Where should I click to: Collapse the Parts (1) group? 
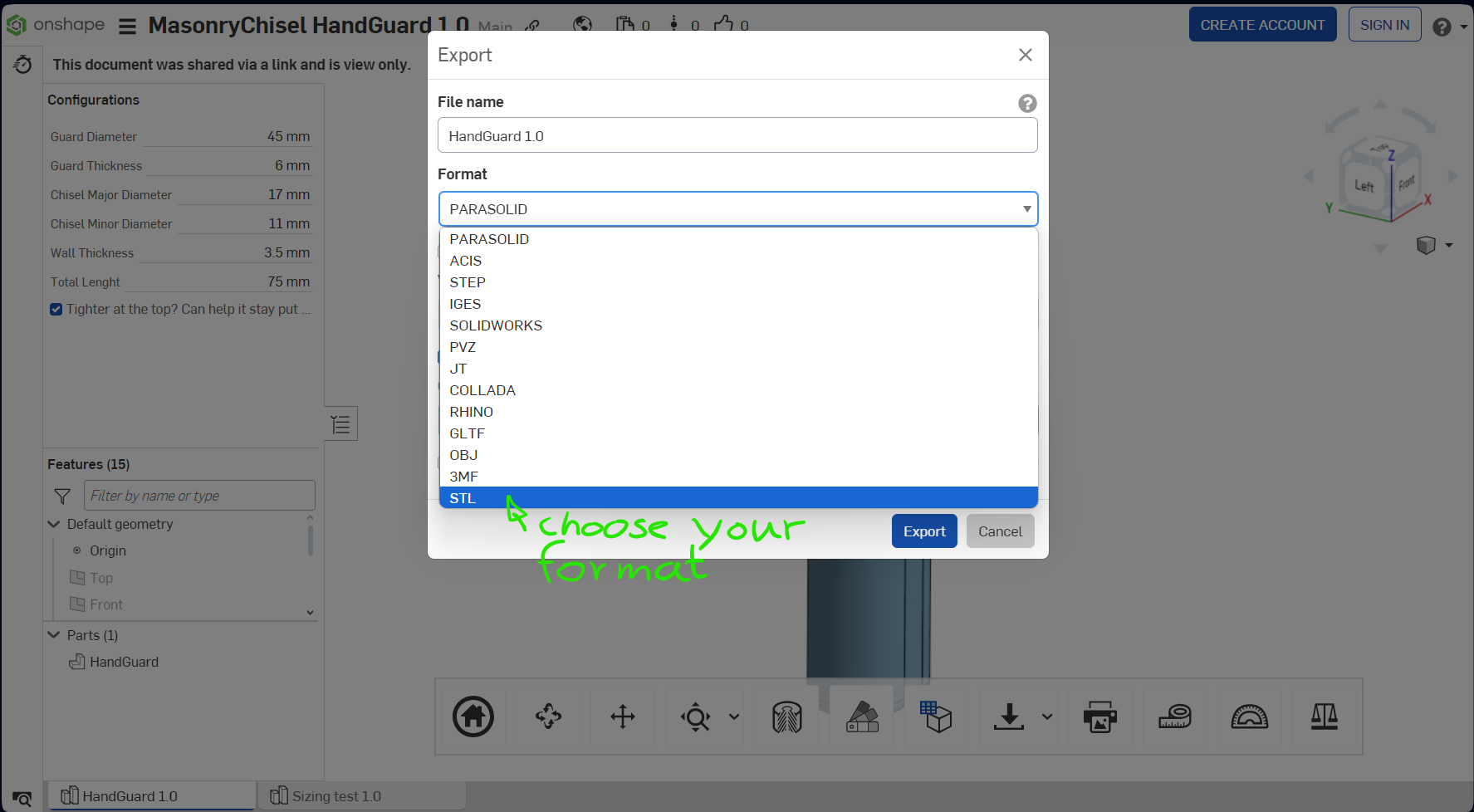54,635
